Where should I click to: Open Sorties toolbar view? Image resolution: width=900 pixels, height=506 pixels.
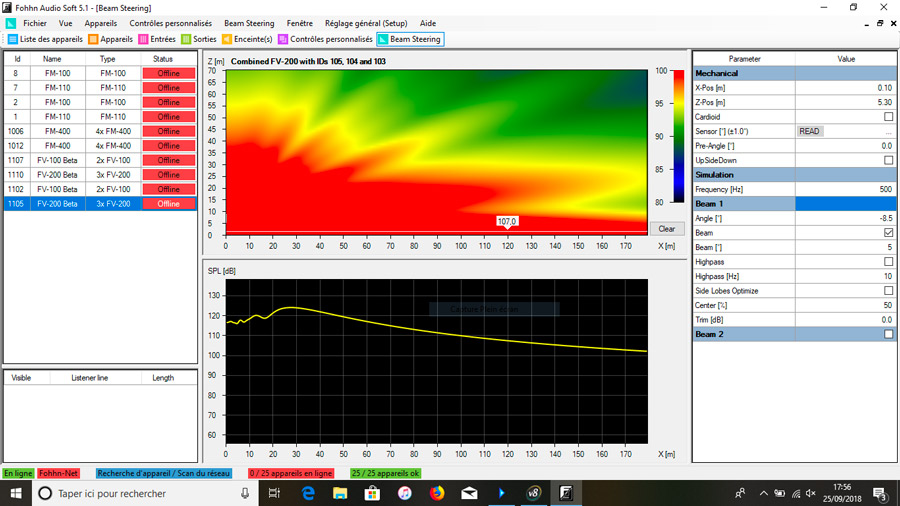199,39
